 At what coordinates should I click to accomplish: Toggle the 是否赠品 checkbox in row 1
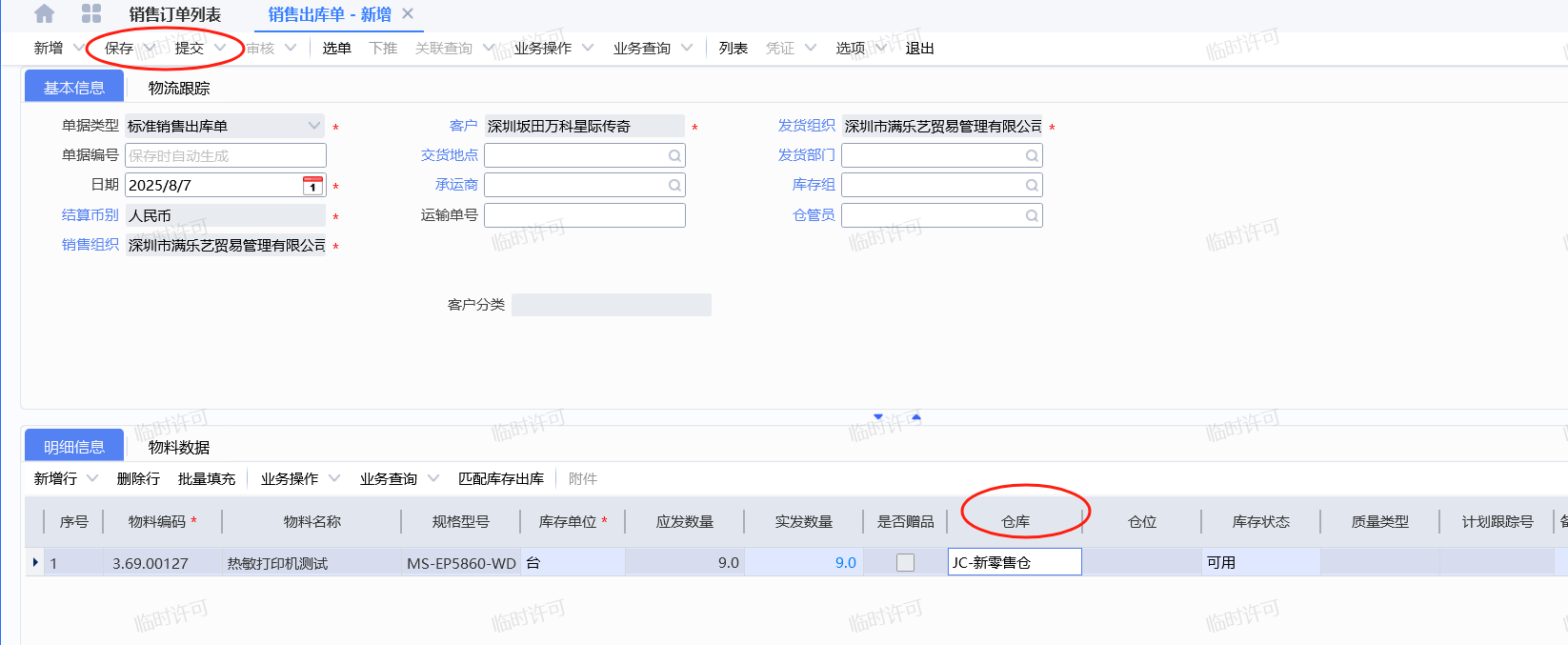905,563
